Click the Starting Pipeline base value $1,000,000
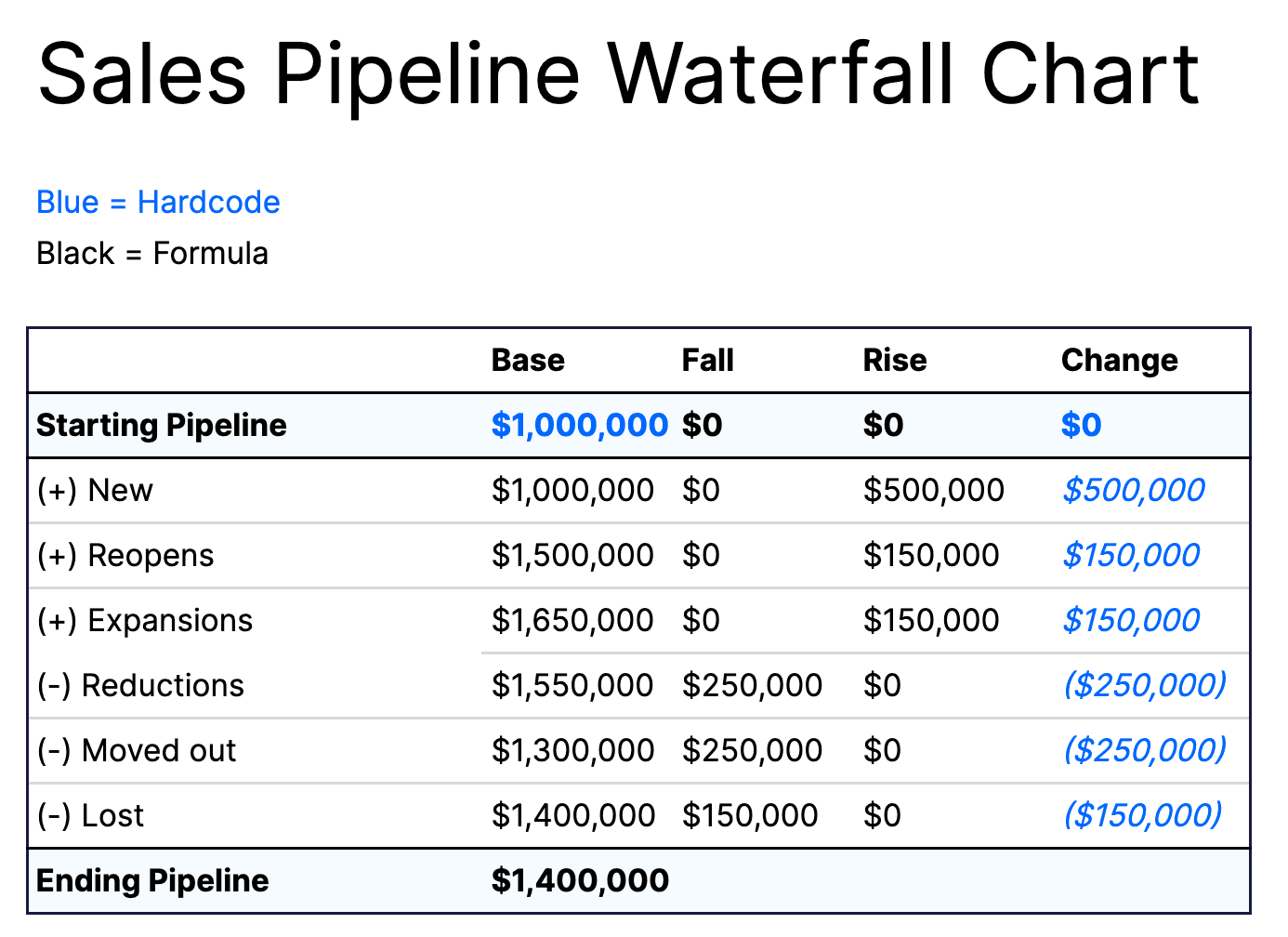The width and height of the screenshot is (1288, 937). point(579,425)
